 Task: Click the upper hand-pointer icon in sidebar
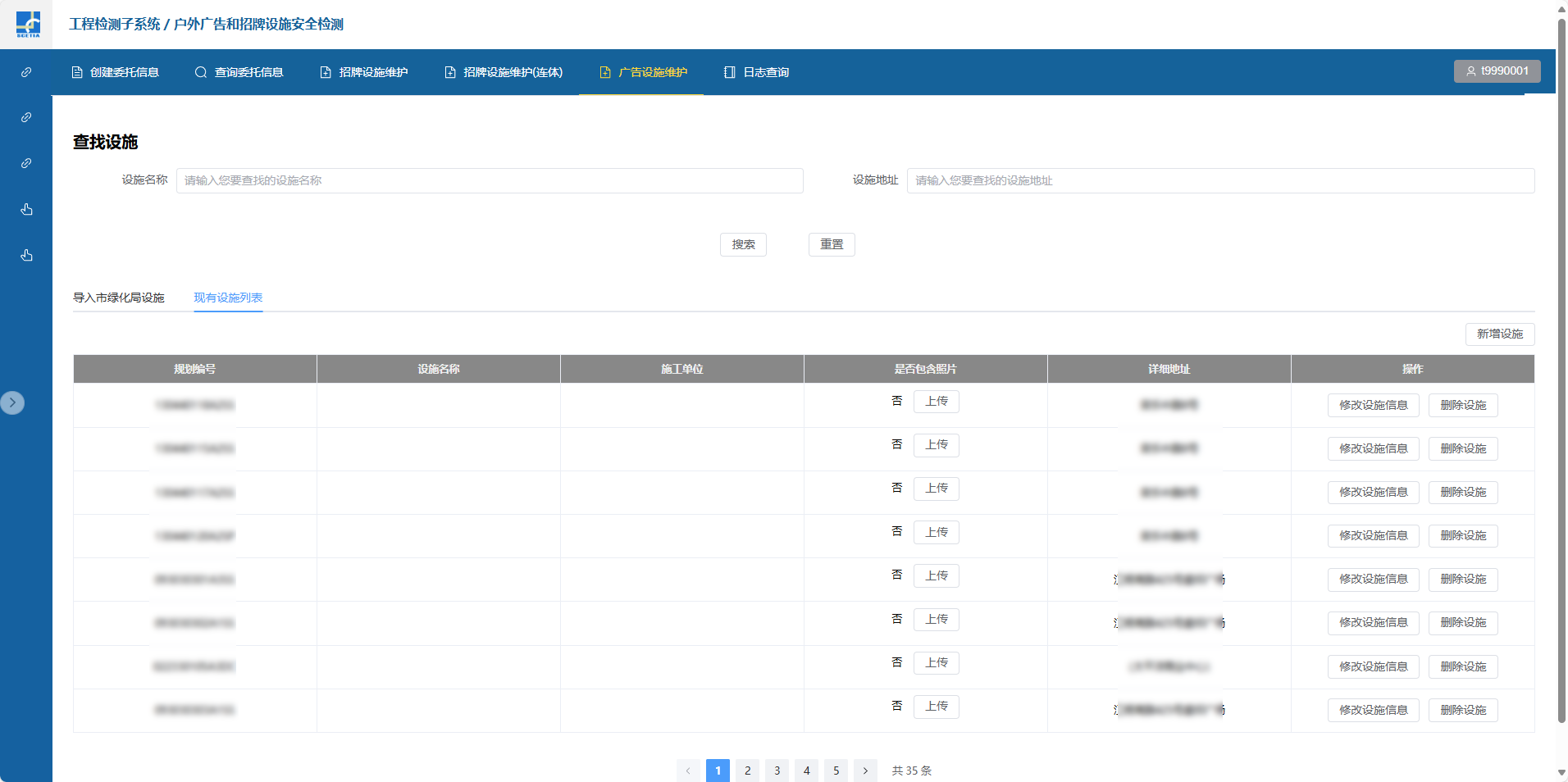click(x=26, y=210)
